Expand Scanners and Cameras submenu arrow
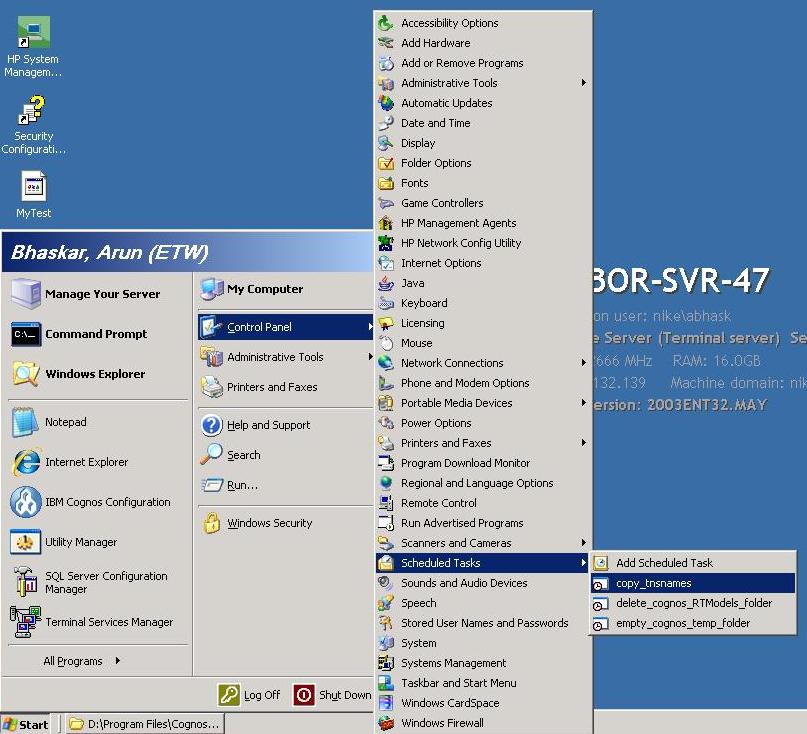Viewport: 807px width, 734px height. (x=584, y=543)
